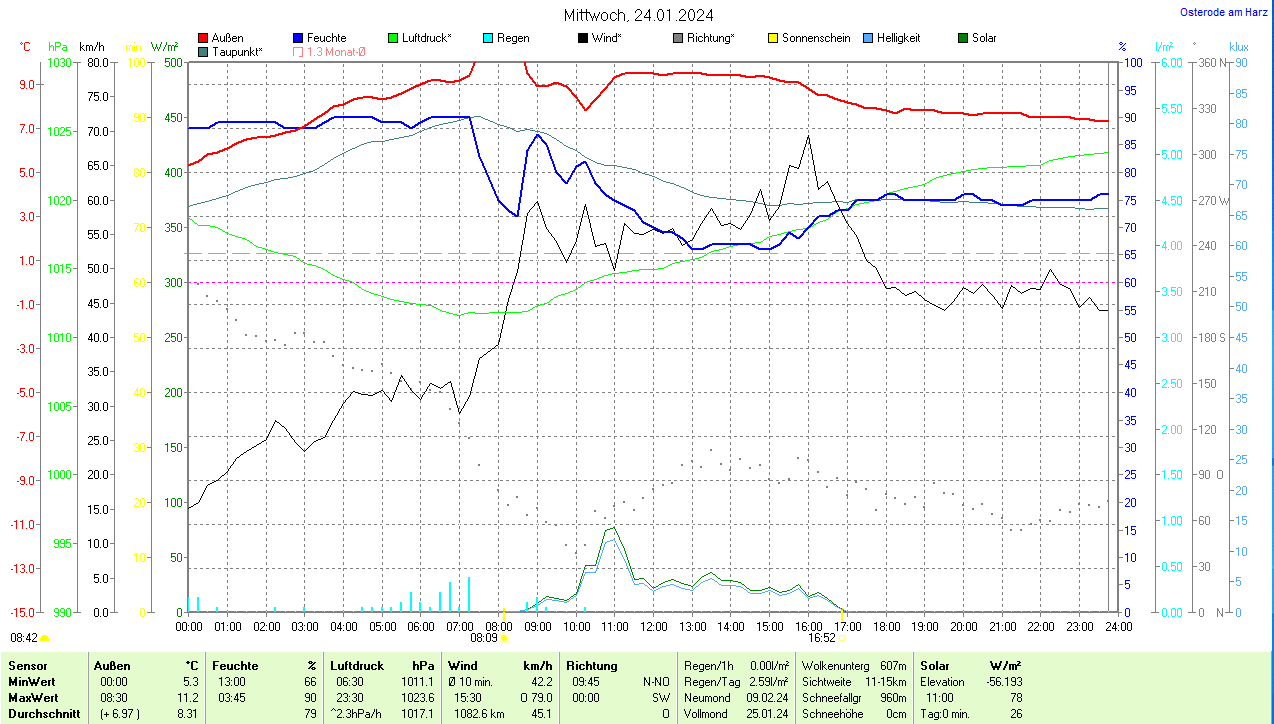Toggle the 1.3 Monat-Ø legend box
This screenshot has height=724, width=1274.
point(298,51)
